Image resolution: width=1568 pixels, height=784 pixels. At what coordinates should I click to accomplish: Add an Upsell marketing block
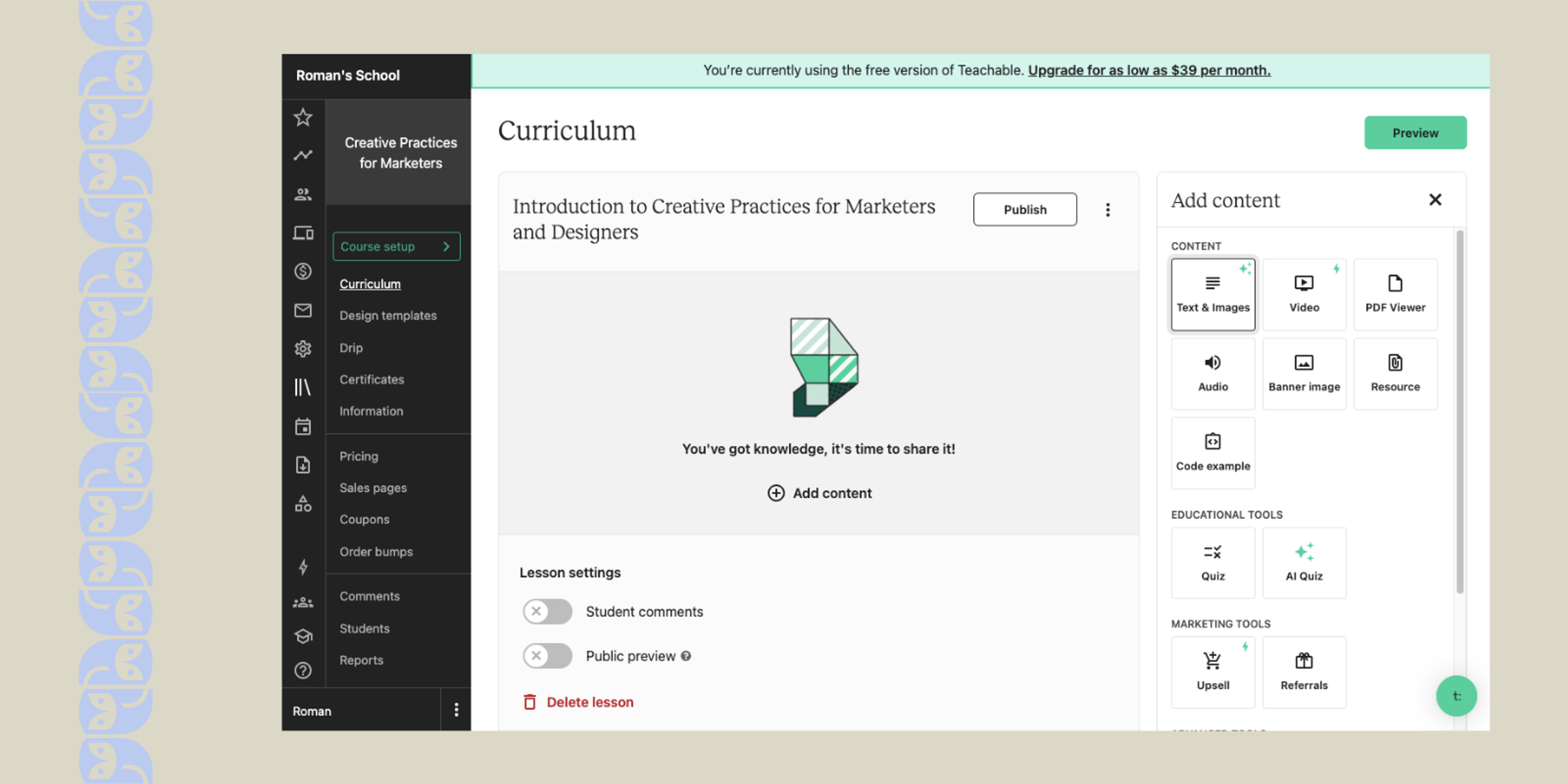click(x=1212, y=672)
